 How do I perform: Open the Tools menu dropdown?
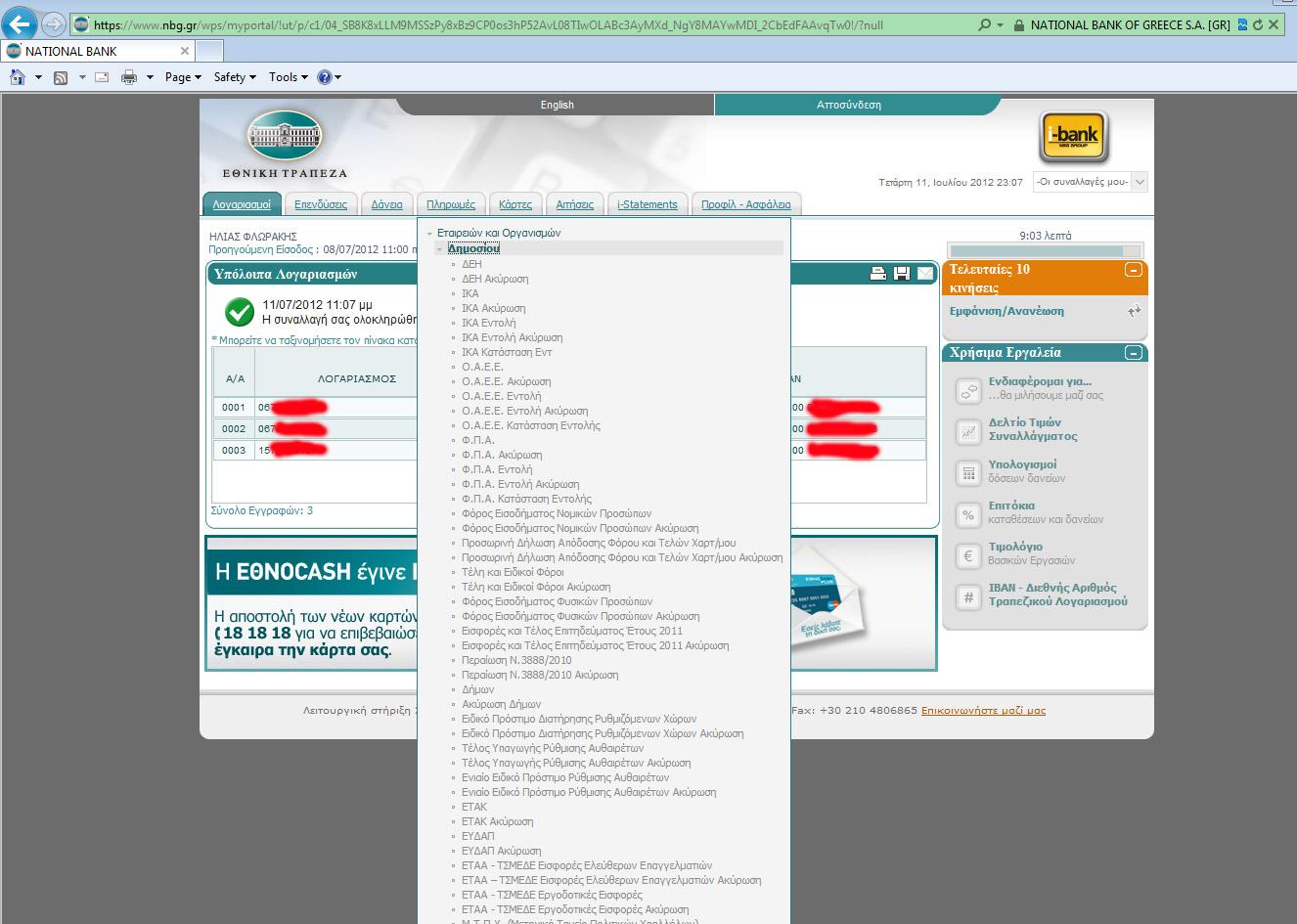click(289, 77)
